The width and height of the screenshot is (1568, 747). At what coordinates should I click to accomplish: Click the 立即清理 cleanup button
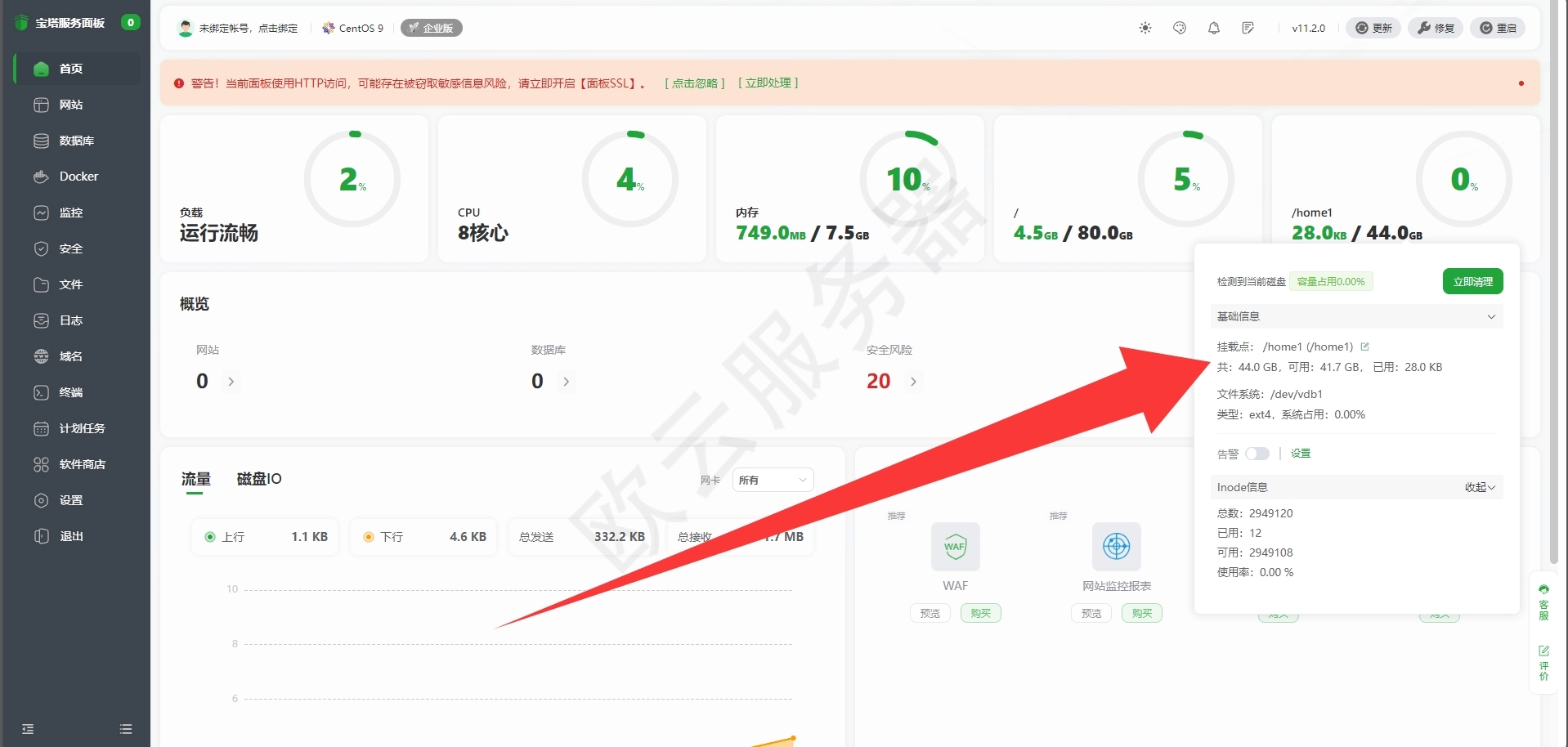1472,280
